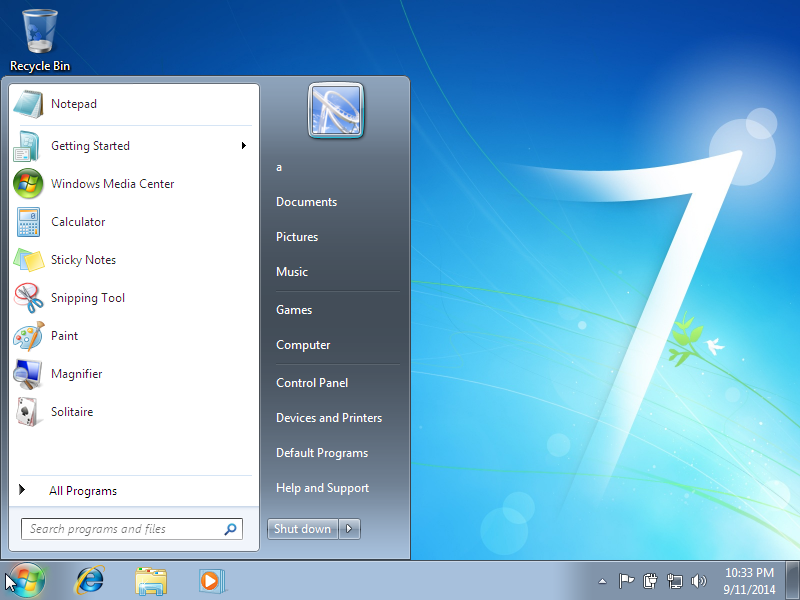This screenshot has width=800, height=600.
Task: Click the volume speaker icon
Action: coord(698,581)
